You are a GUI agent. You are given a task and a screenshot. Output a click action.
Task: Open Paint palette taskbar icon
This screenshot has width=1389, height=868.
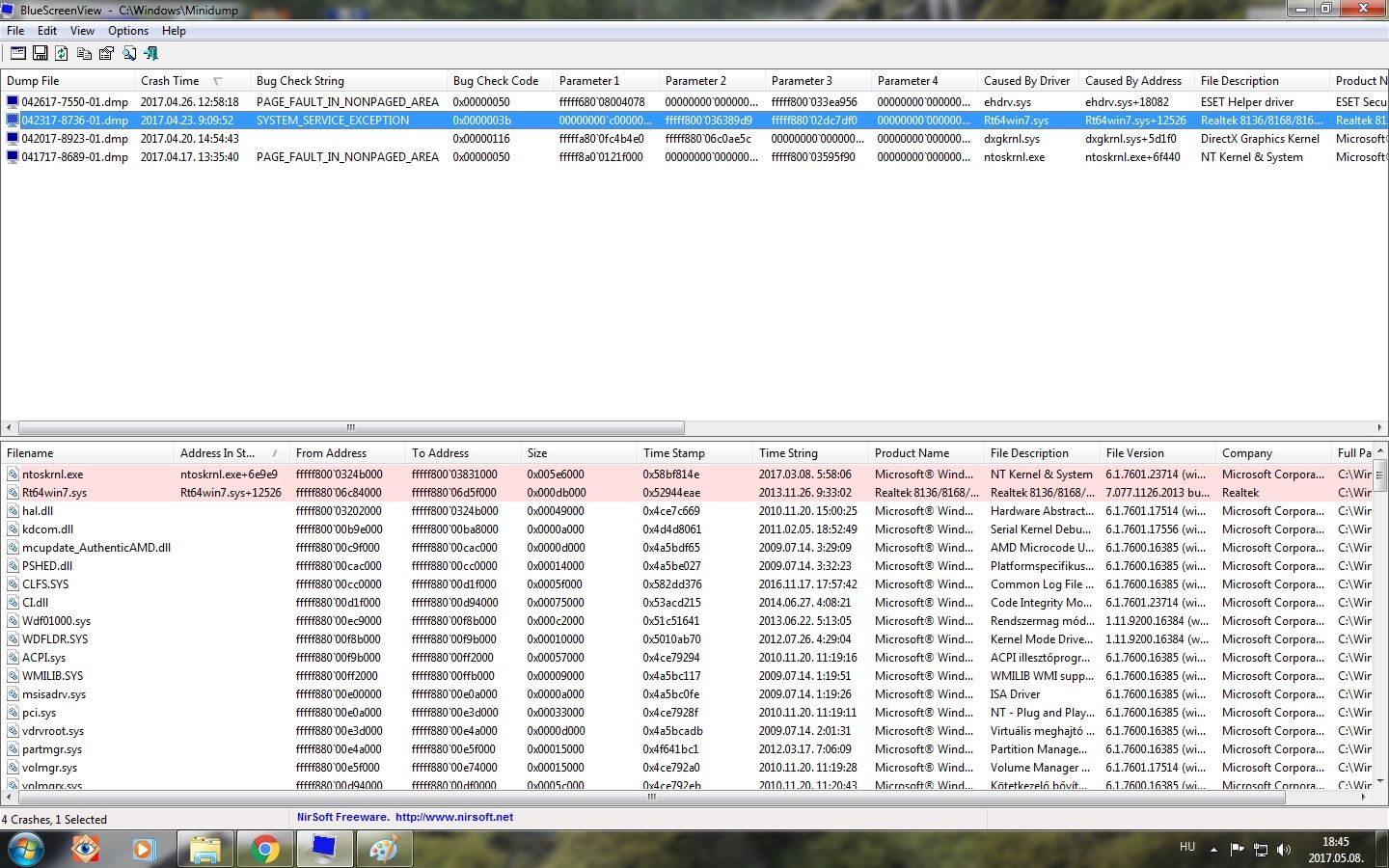click(x=383, y=850)
